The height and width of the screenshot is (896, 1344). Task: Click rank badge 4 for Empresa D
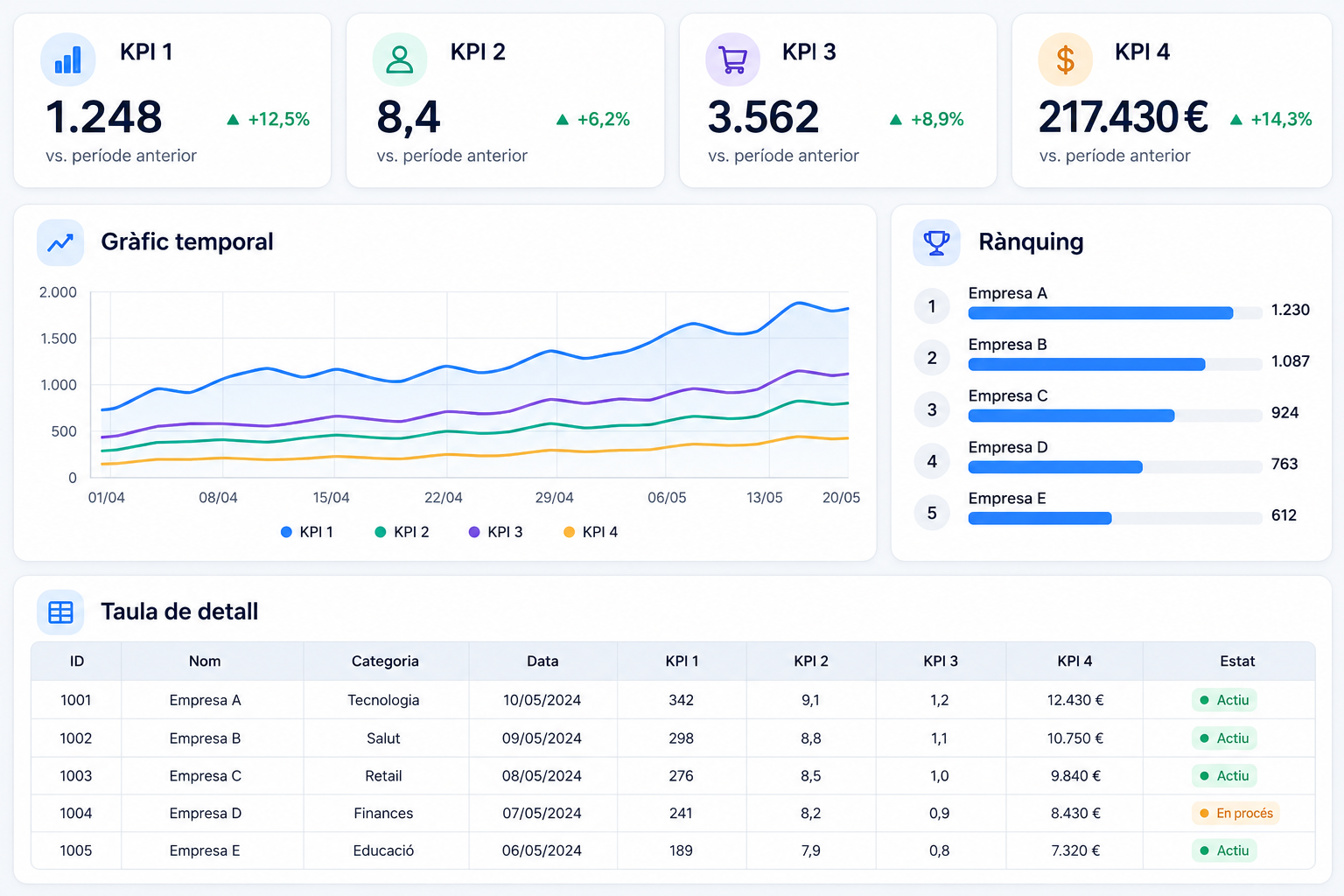coord(932,461)
